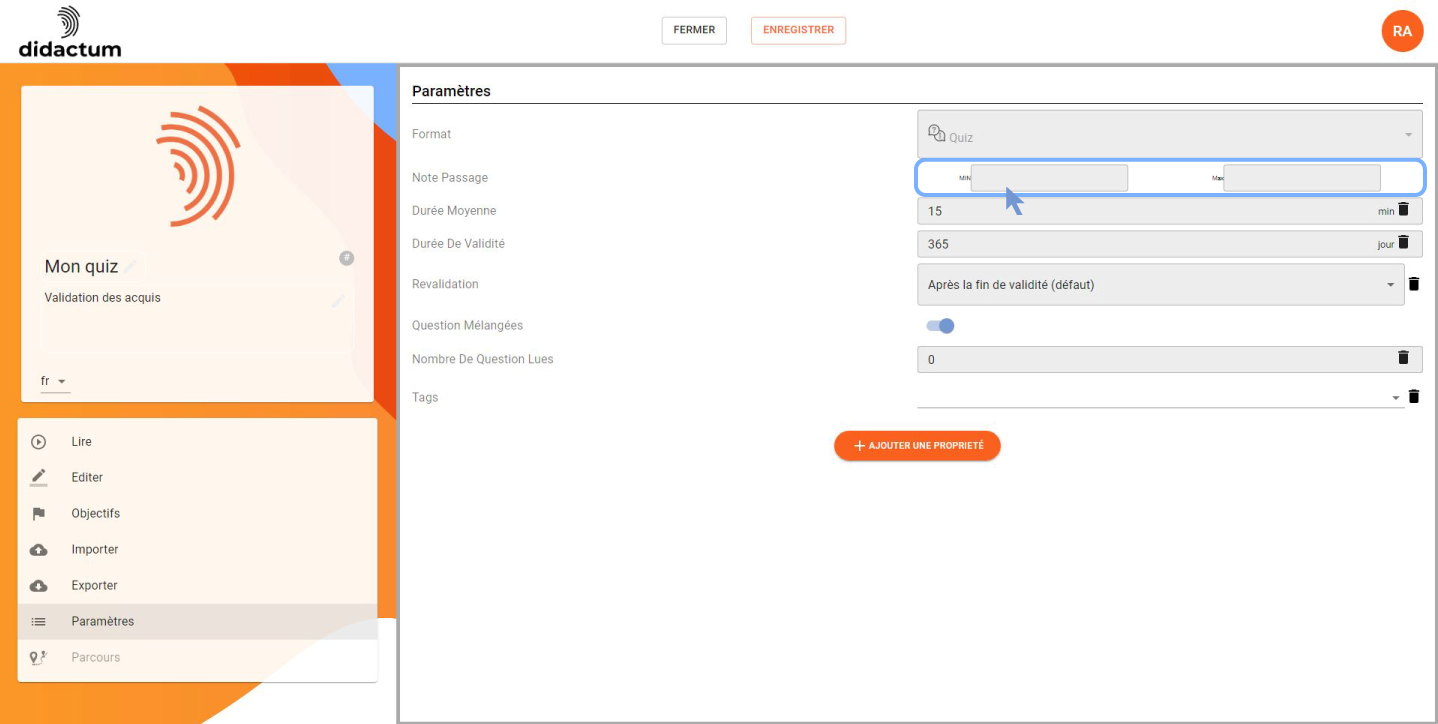The image size is (1438, 724).
Task: Remove Nombre De Question Lues with its trash icon
Action: coord(1403,357)
